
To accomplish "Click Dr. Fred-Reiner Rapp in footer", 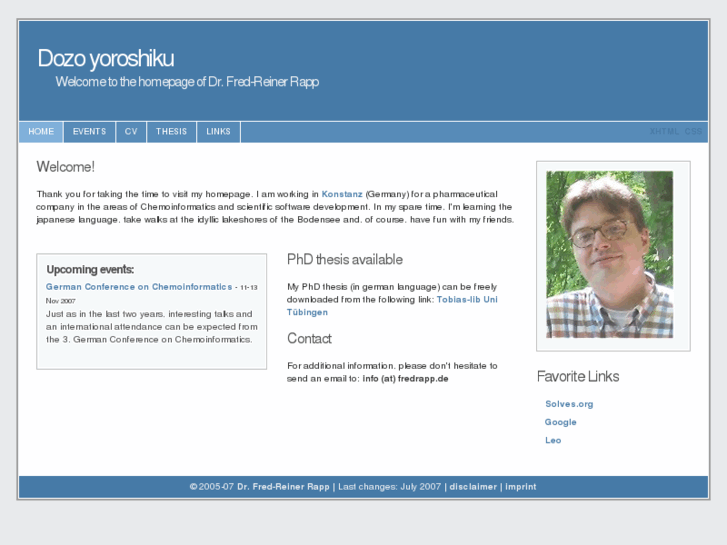I will [x=283, y=487].
